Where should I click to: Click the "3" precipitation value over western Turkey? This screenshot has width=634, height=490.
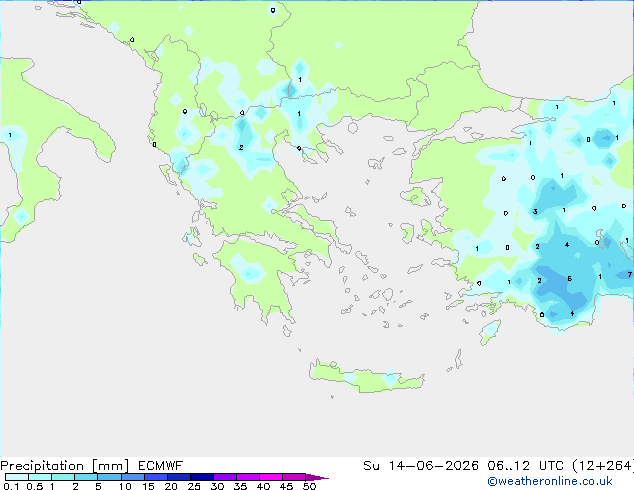535,212
